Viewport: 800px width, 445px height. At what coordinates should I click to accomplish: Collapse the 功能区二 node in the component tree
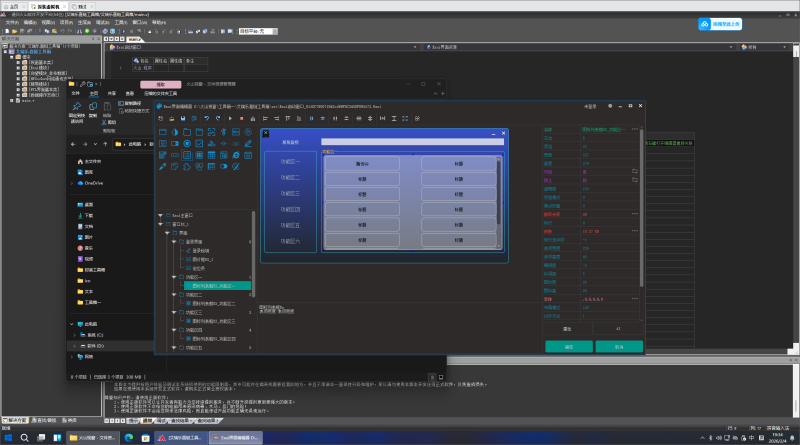click(172, 295)
